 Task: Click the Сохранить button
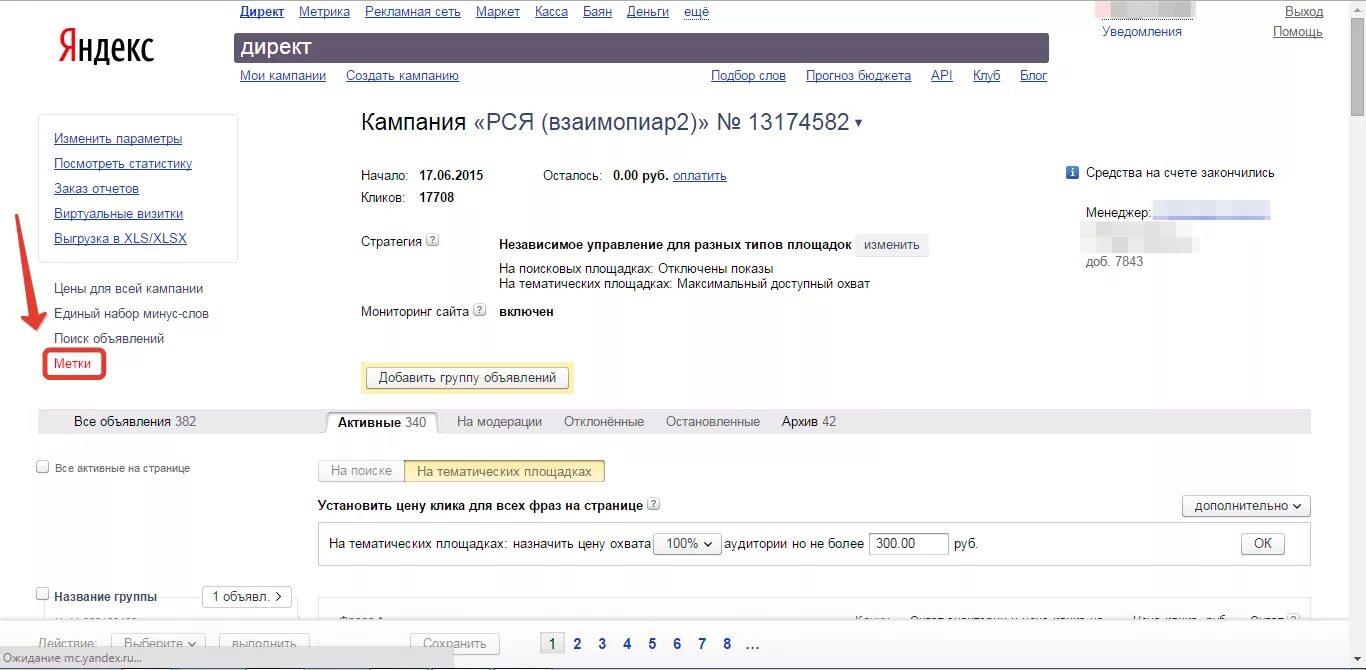click(x=455, y=643)
